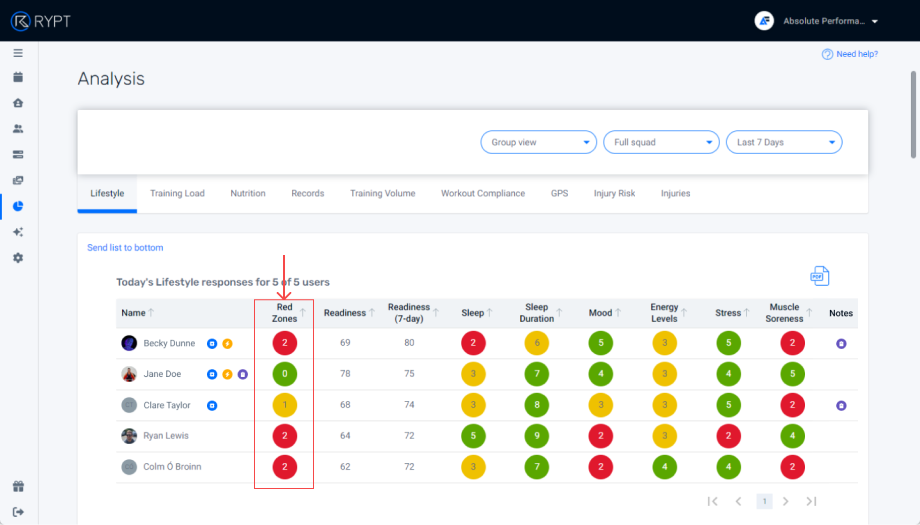
Task: Click Clare Taylor's blue badge icon
Action: [212, 405]
